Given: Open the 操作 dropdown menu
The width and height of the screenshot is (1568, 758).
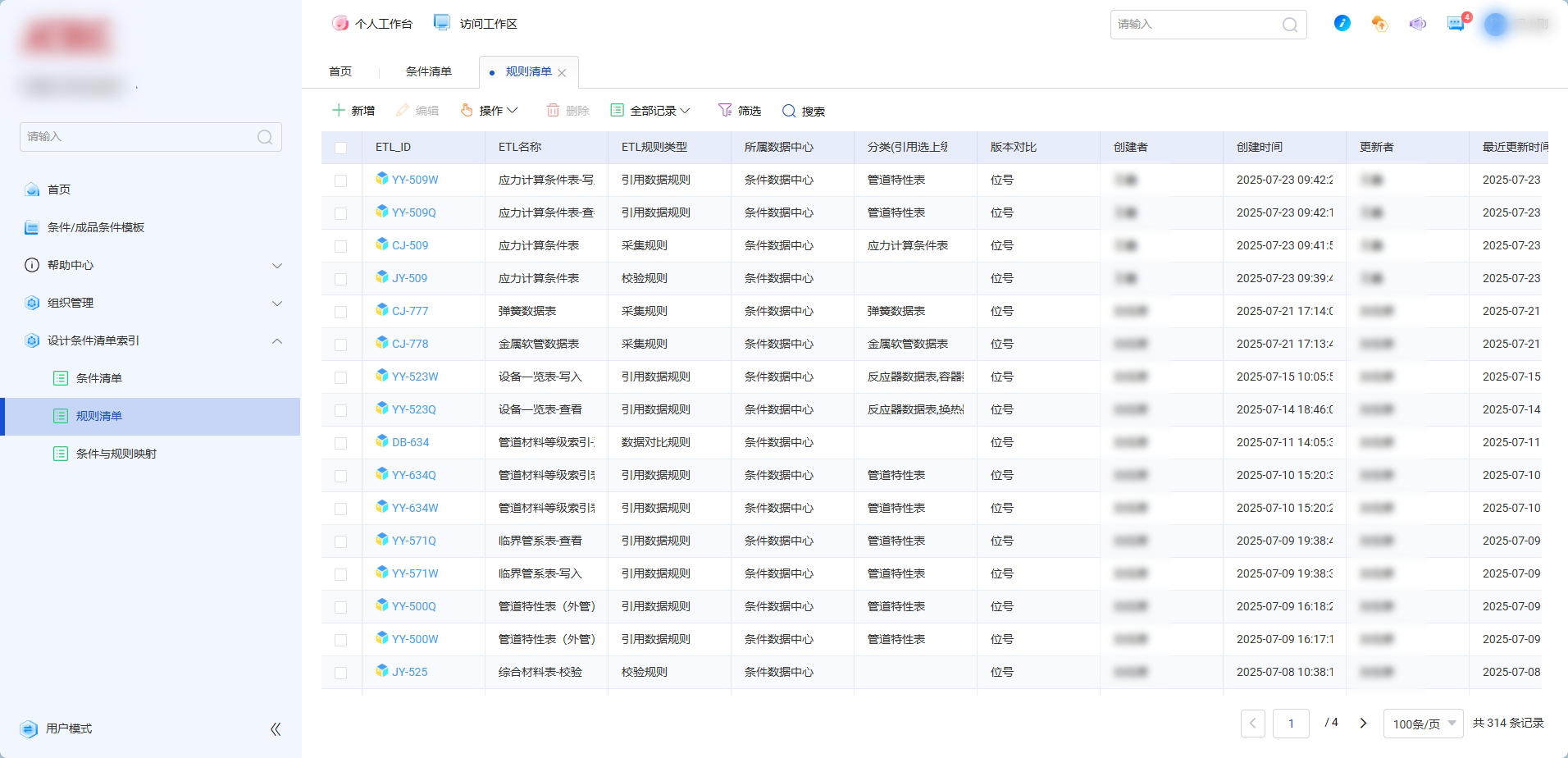Looking at the screenshot, I should (489, 111).
